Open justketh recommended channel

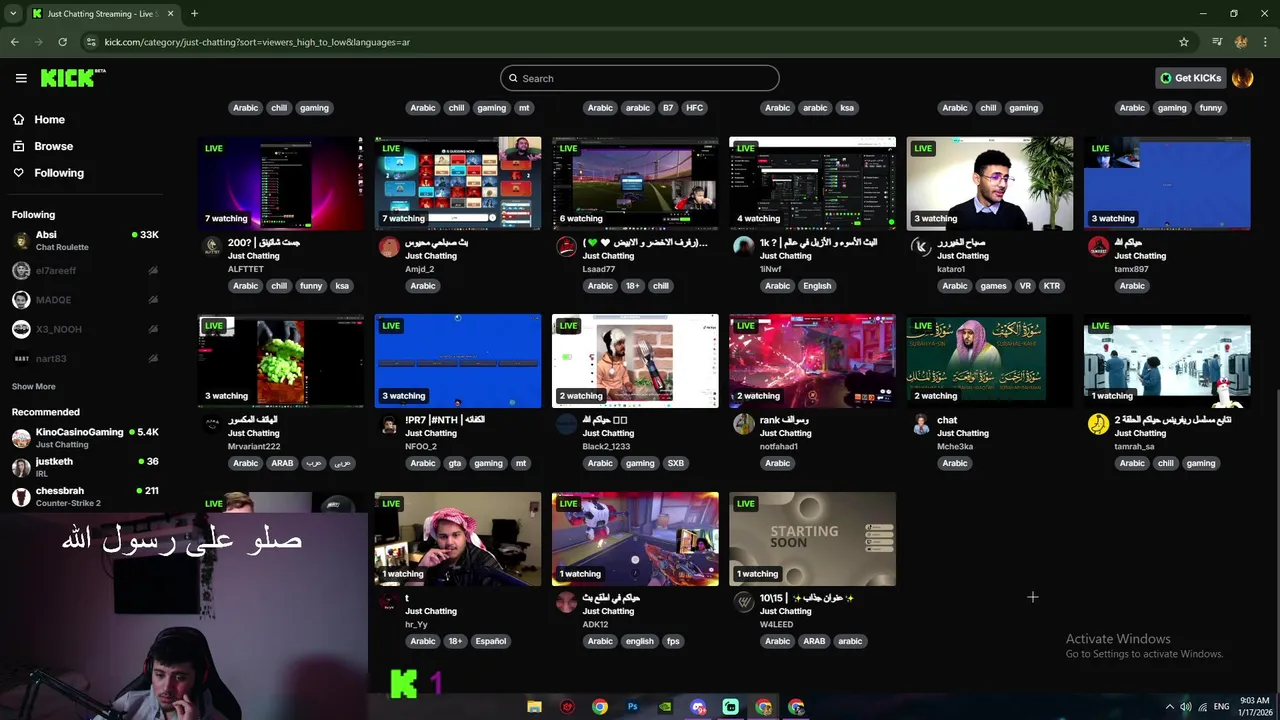(x=85, y=466)
